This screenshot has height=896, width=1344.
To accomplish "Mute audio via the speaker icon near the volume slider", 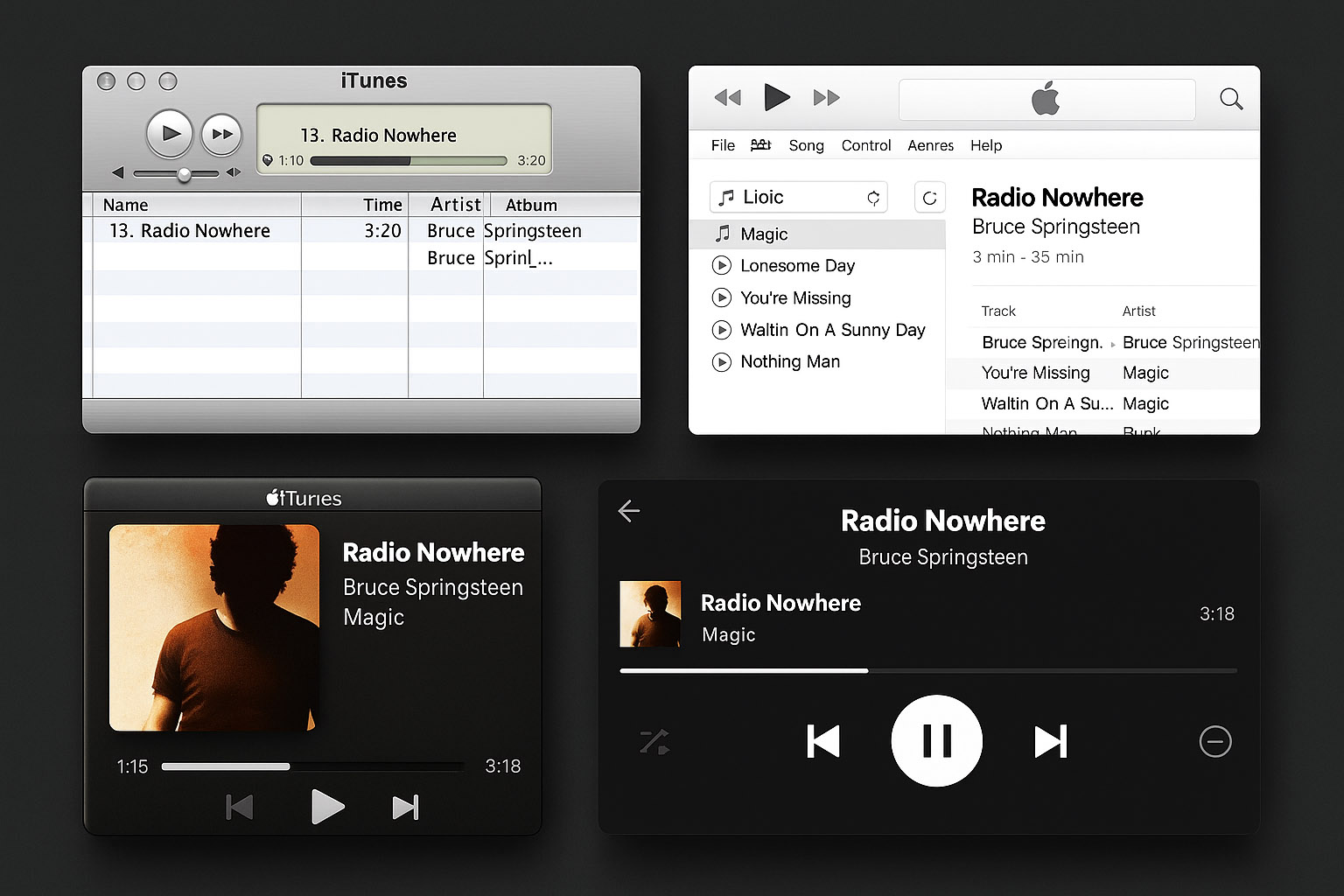I will point(118,172).
